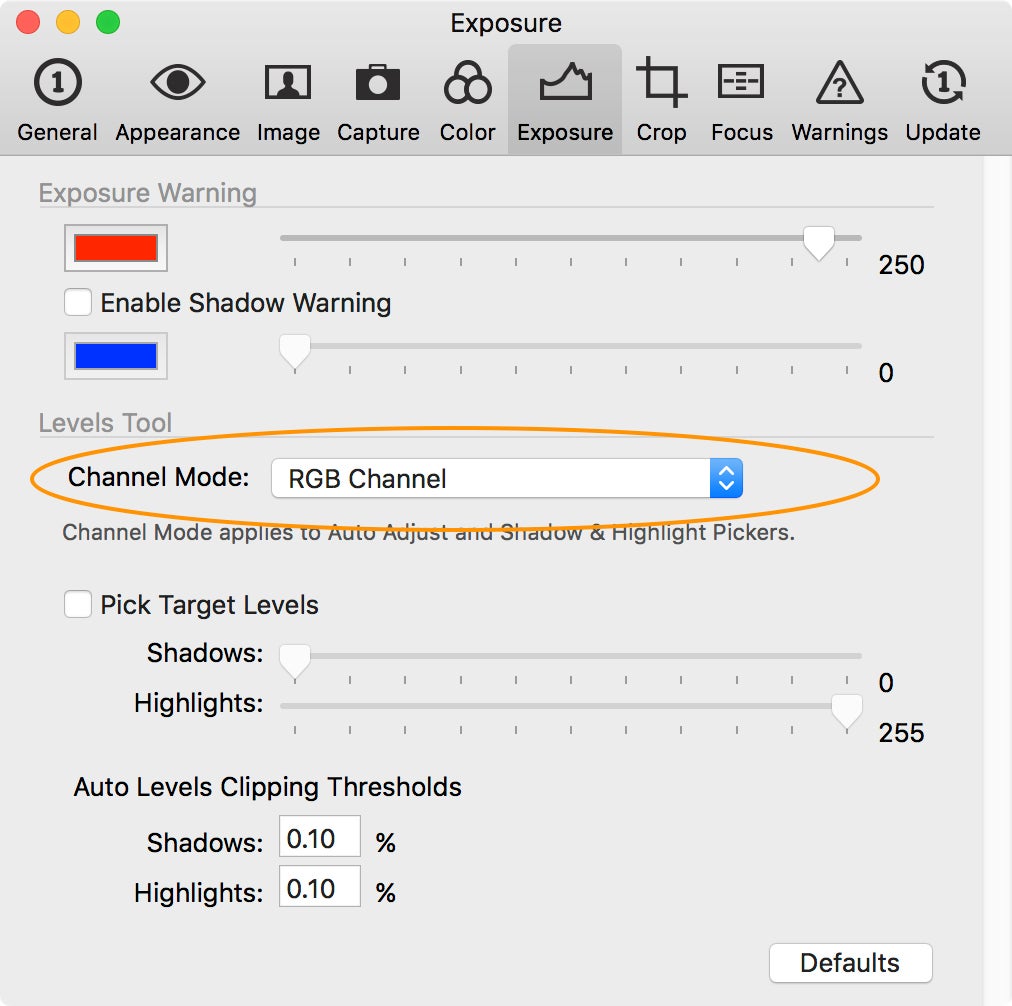This screenshot has height=1006, width=1012.
Task: Open the Channel Mode dropdown
Action: [x=507, y=478]
